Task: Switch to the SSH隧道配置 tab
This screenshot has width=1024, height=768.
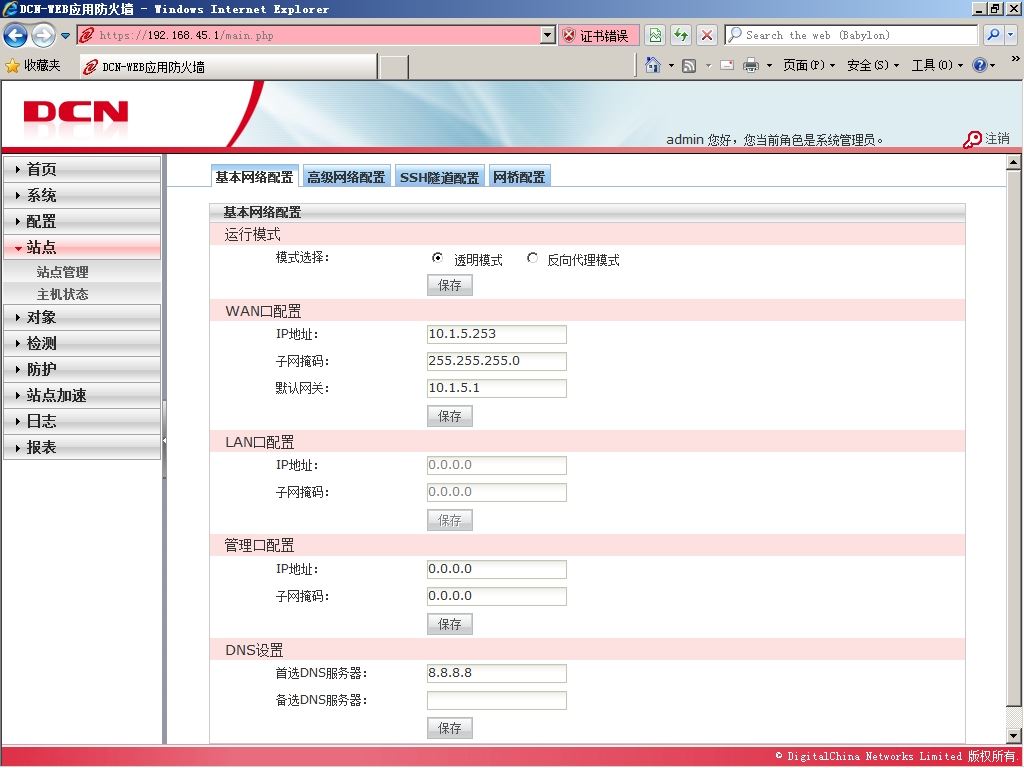Action: pyautogui.click(x=440, y=176)
